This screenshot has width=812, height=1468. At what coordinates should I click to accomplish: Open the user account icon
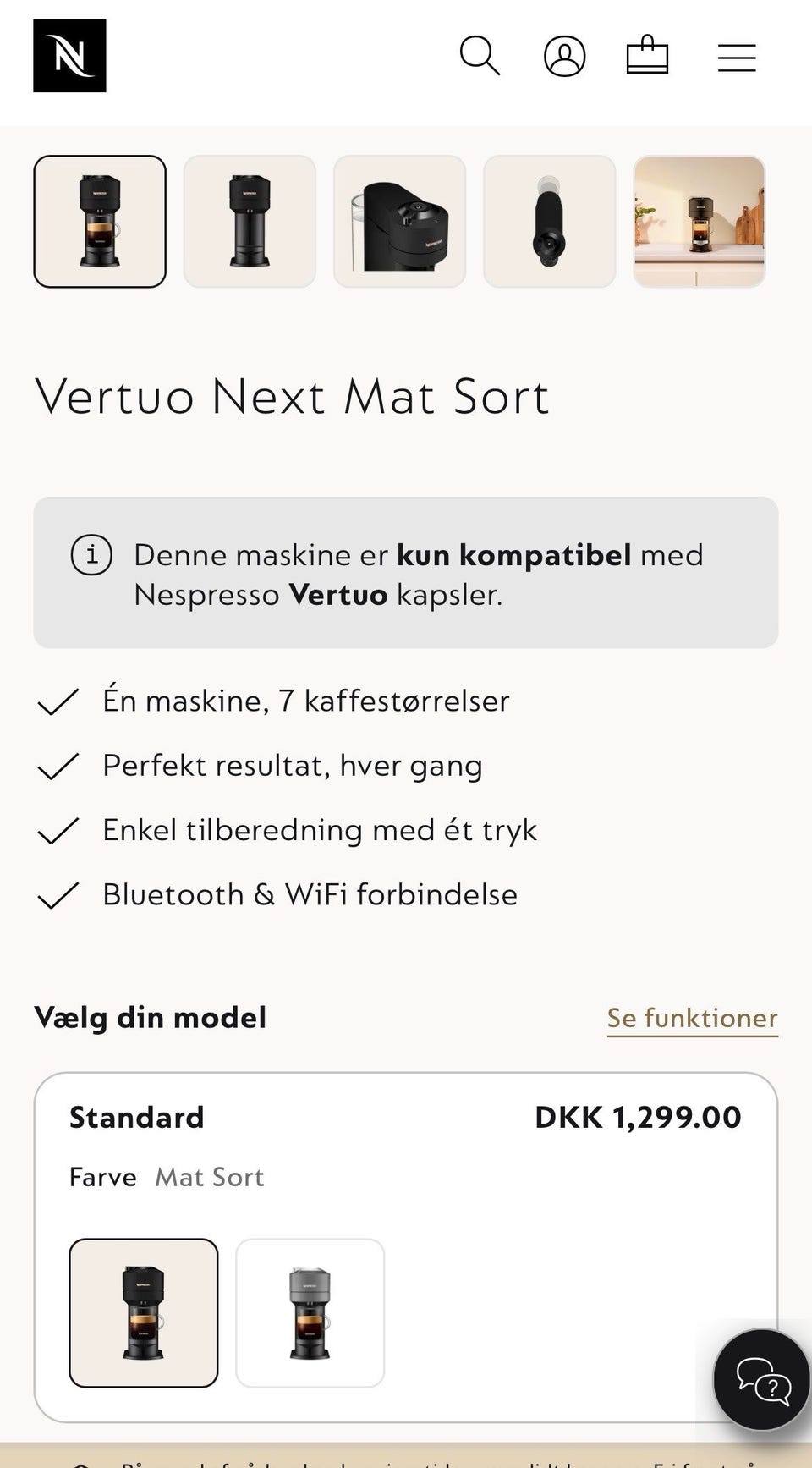point(564,57)
